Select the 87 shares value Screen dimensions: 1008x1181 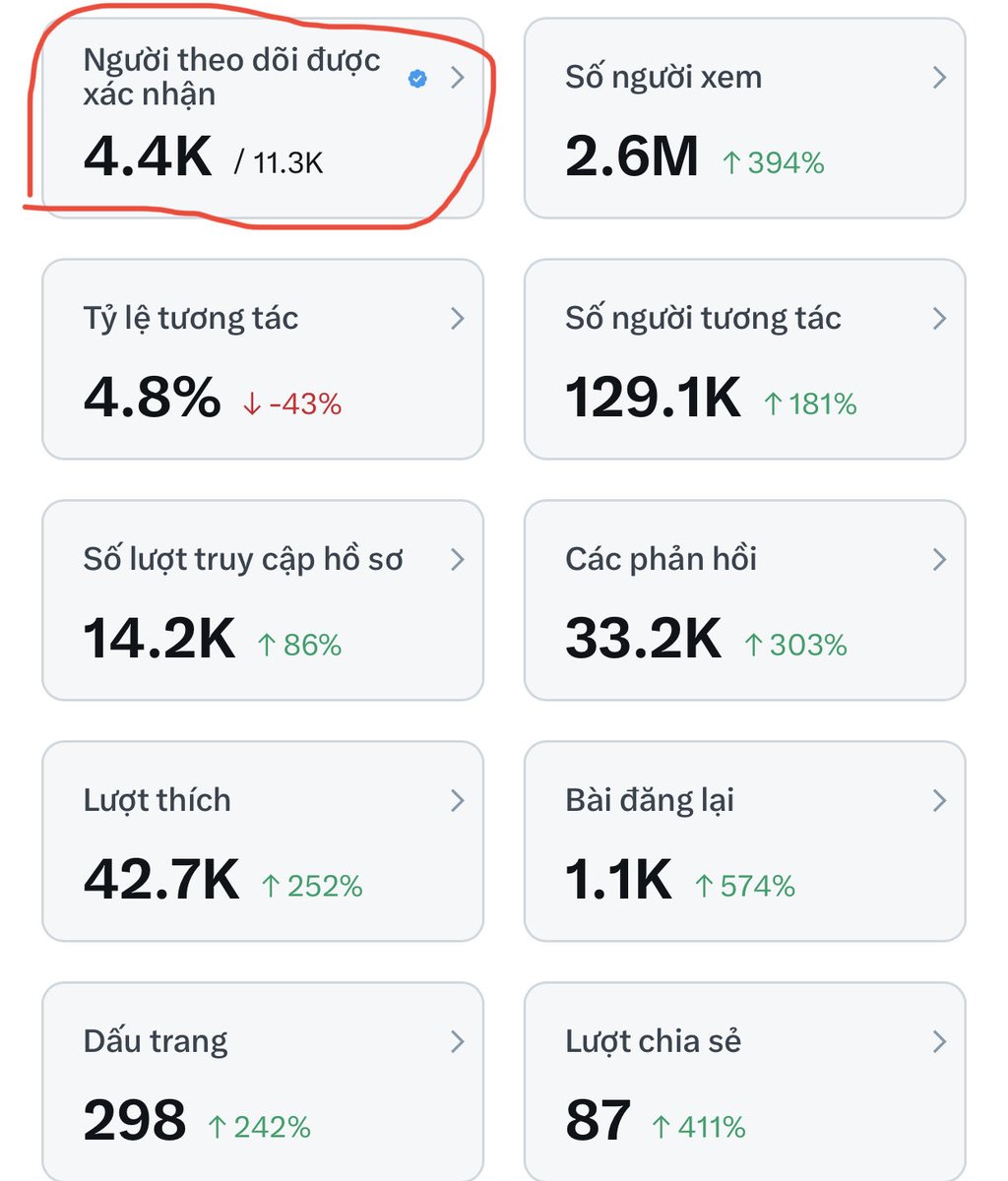[598, 1121]
